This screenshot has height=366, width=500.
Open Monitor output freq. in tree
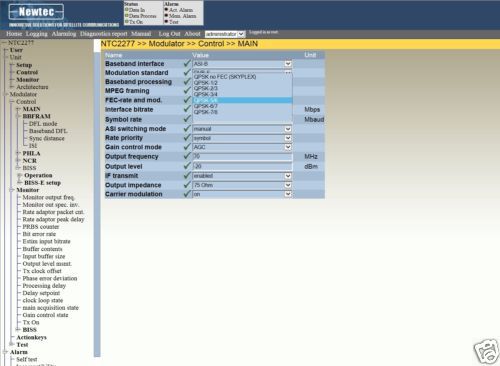point(49,197)
